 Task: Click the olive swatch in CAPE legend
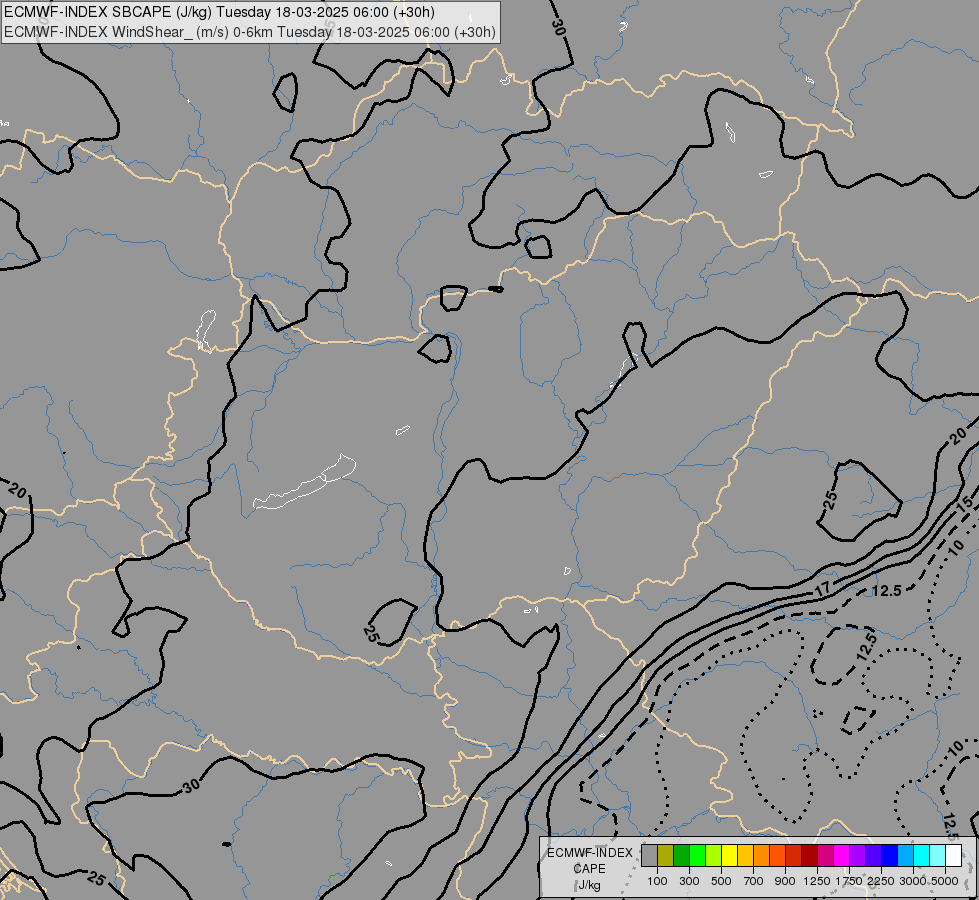(665, 855)
